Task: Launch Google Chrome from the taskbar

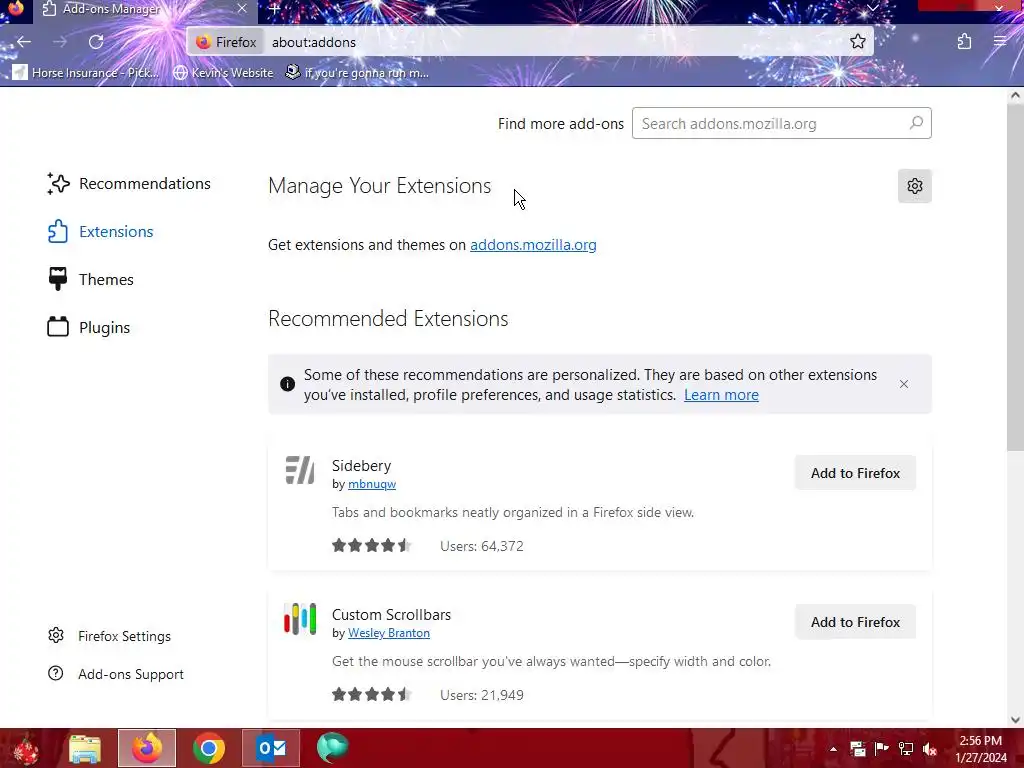Action: coord(209,748)
